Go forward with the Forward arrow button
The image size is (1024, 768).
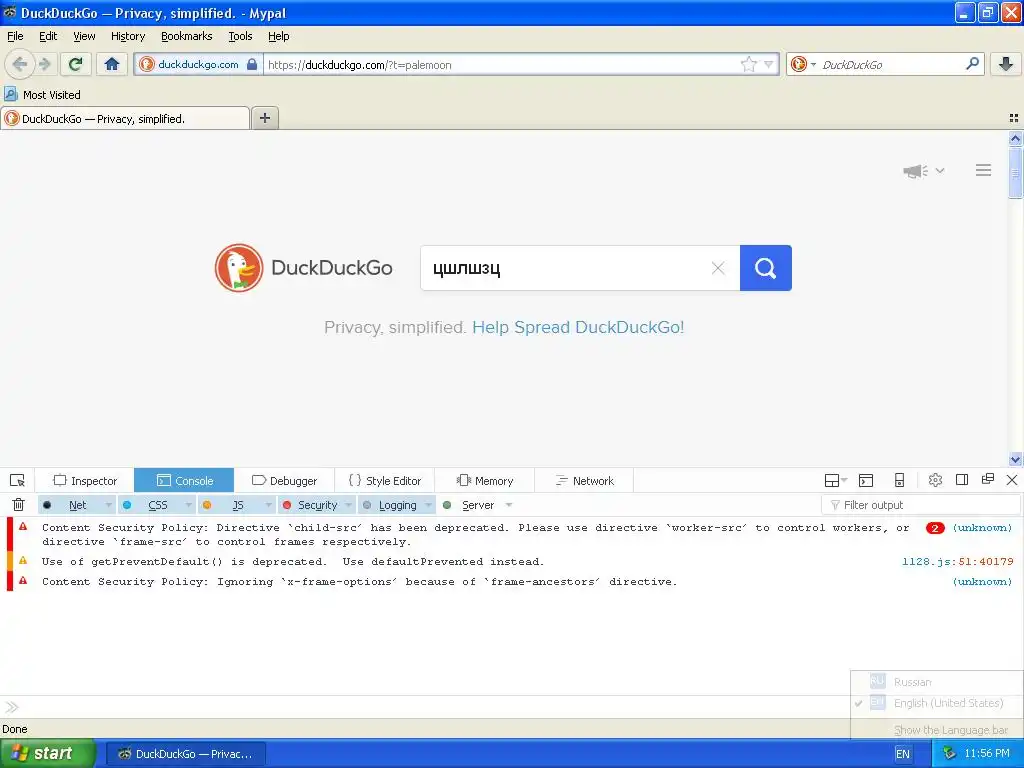(x=44, y=64)
